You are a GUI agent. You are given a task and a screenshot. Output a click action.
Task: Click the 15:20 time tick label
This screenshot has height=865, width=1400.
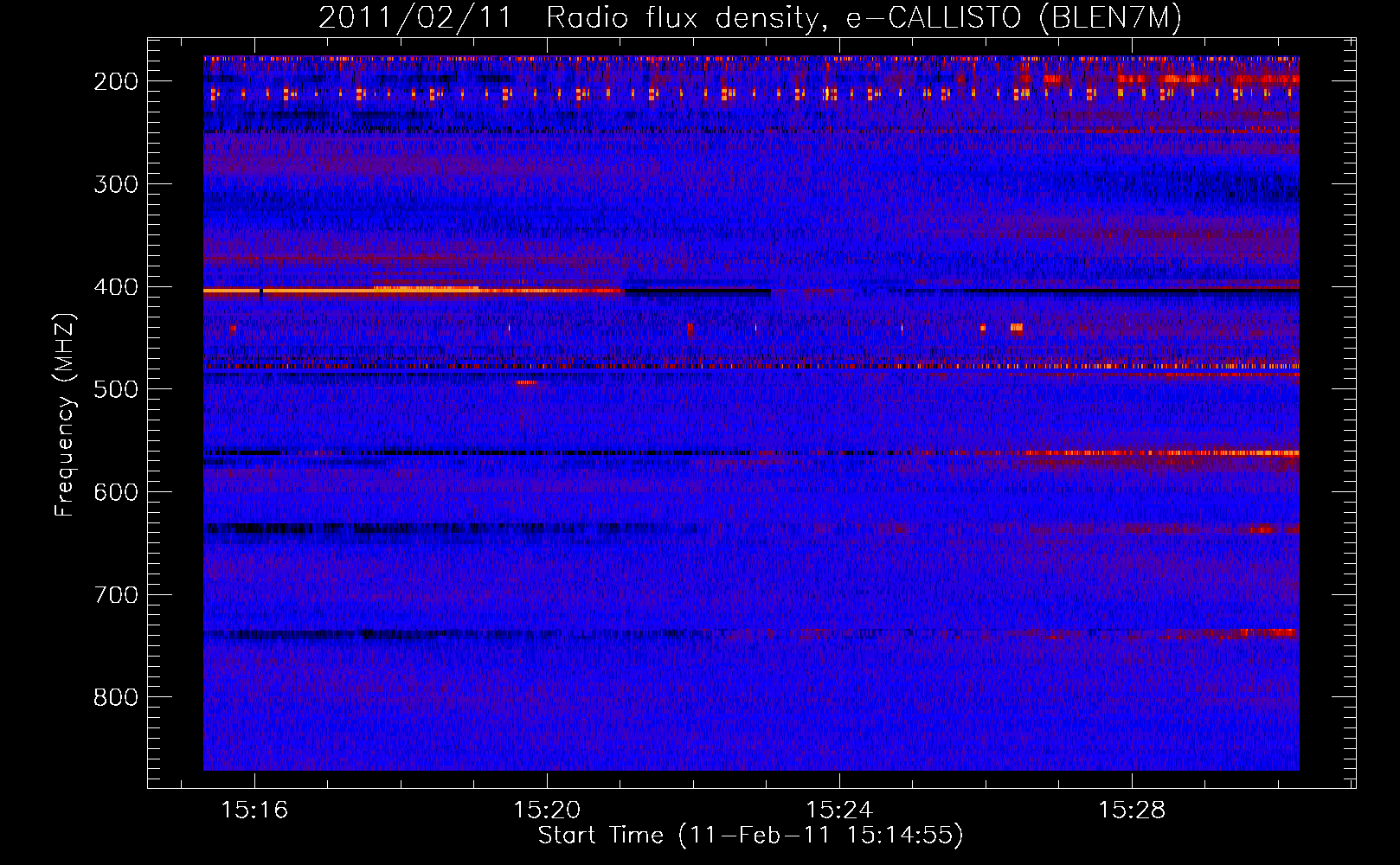click(x=547, y=811)
